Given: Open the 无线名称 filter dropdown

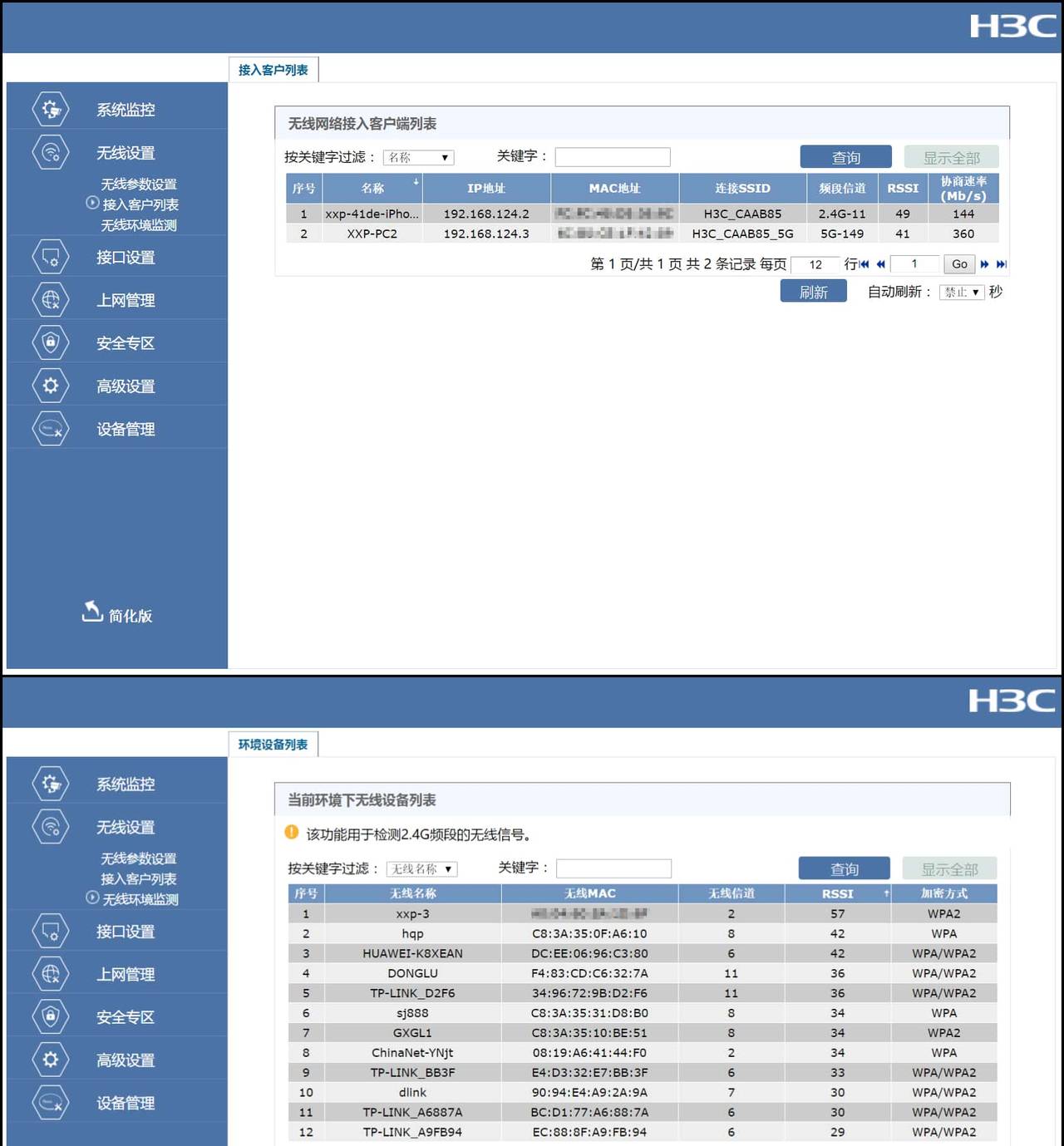Looking at the screenshot, I should (422, 868).
